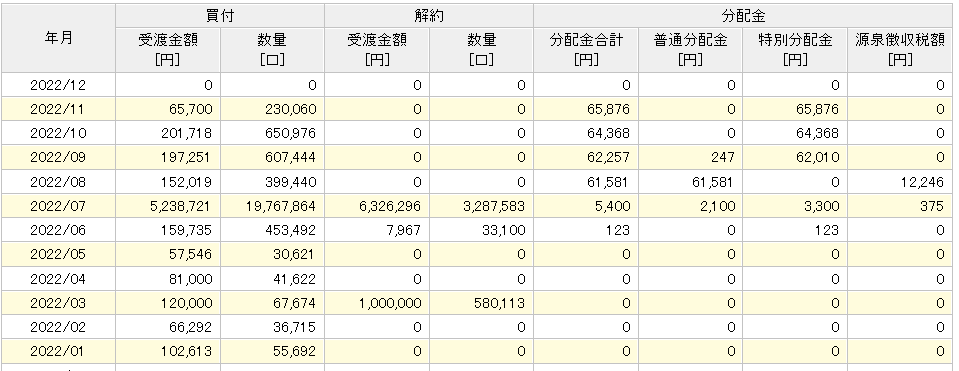The image size is (959, 371).
Task: Click the 分配金合計 column header
Action: pyautogui.click(x=586, y=50)
